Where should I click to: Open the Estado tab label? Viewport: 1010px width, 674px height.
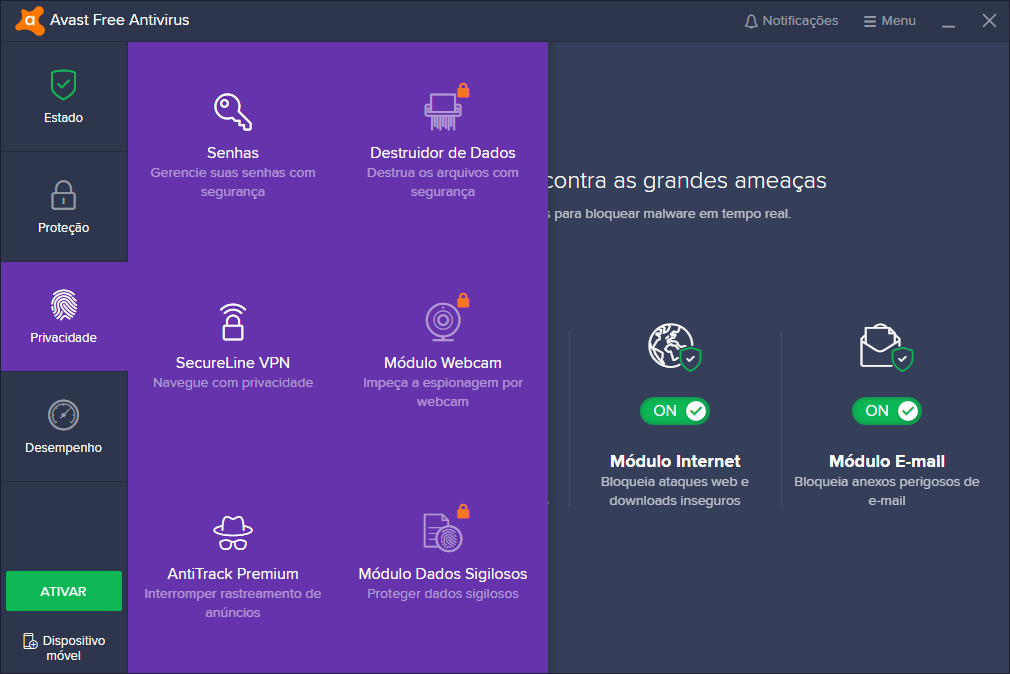[63, 118]
